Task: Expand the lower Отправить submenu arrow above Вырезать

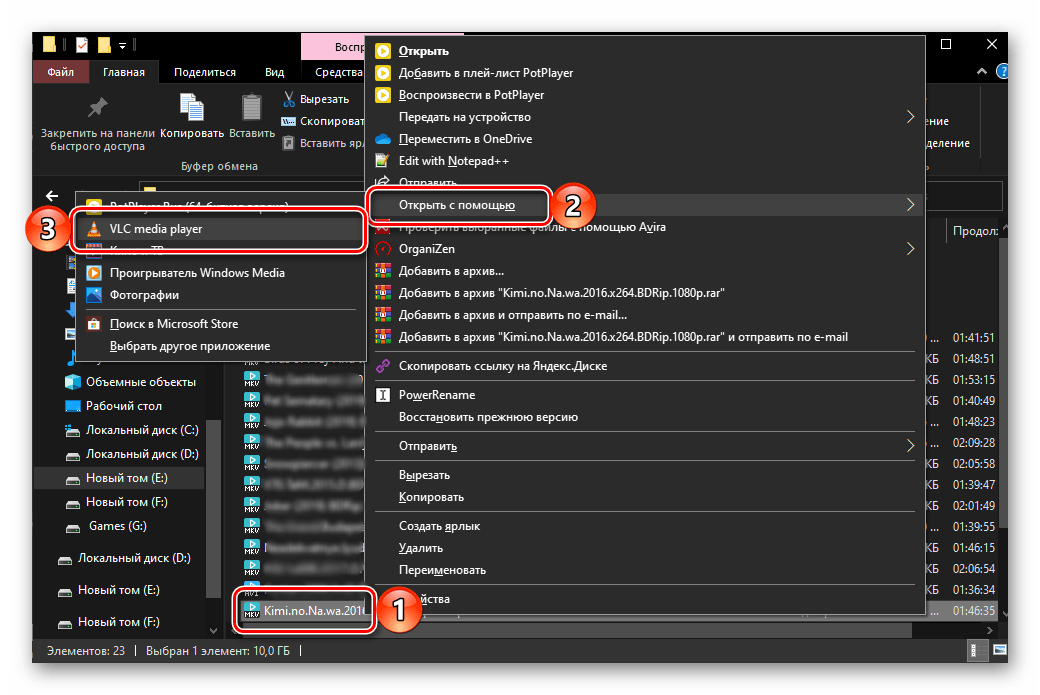Action: click(x=910, y=446)
